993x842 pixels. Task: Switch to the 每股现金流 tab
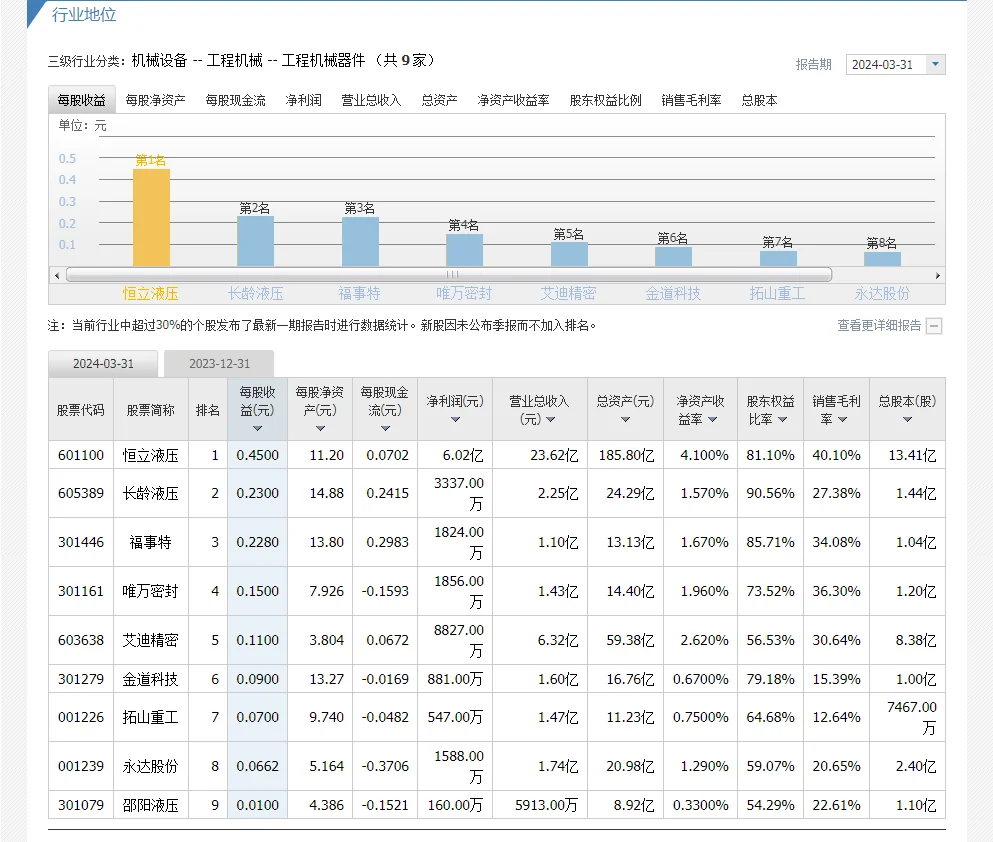click(x=236, y=100)
